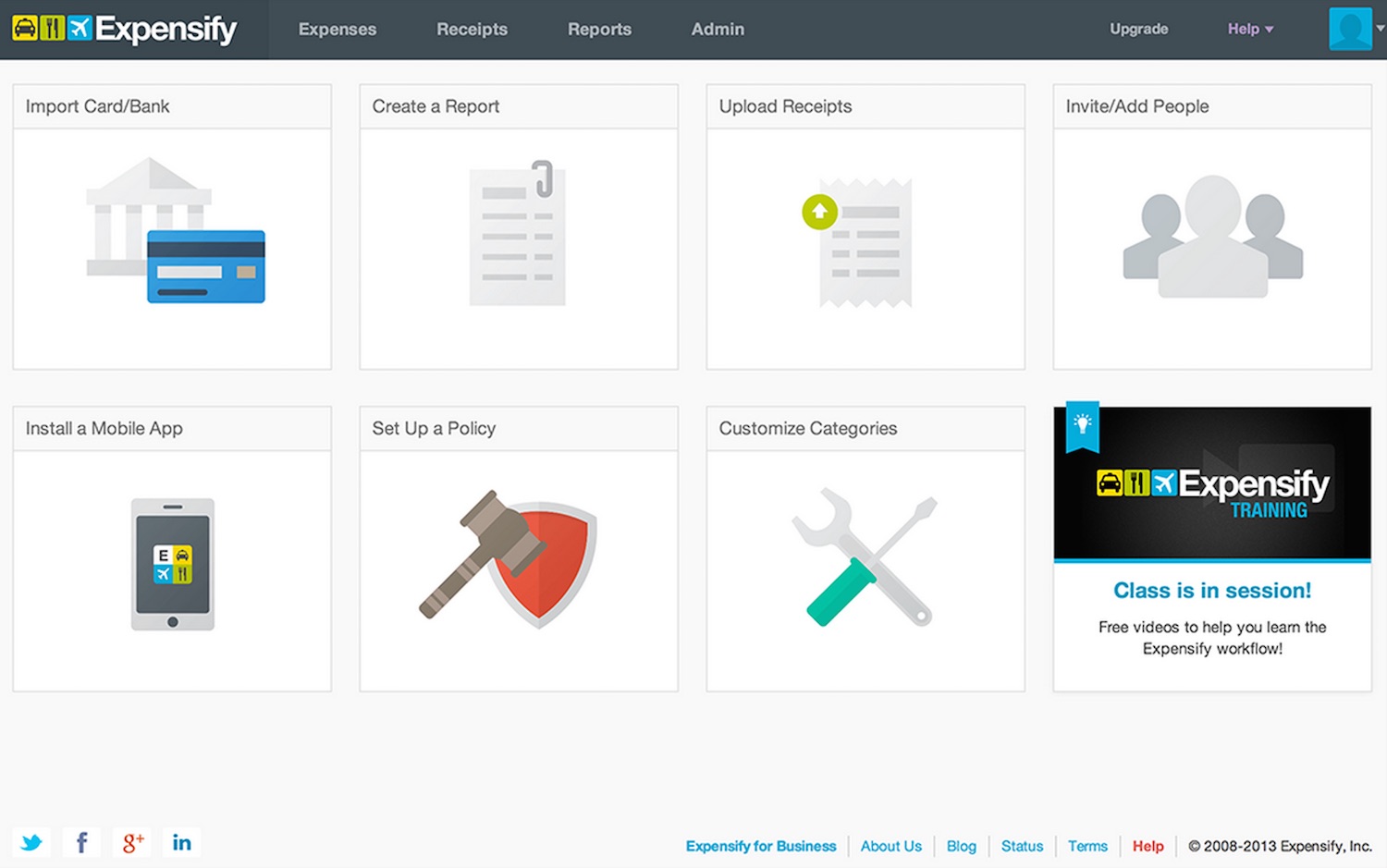Click the Upgrade link
The height and width of the screenshot is (868, 1387).
click(1138, 30)
